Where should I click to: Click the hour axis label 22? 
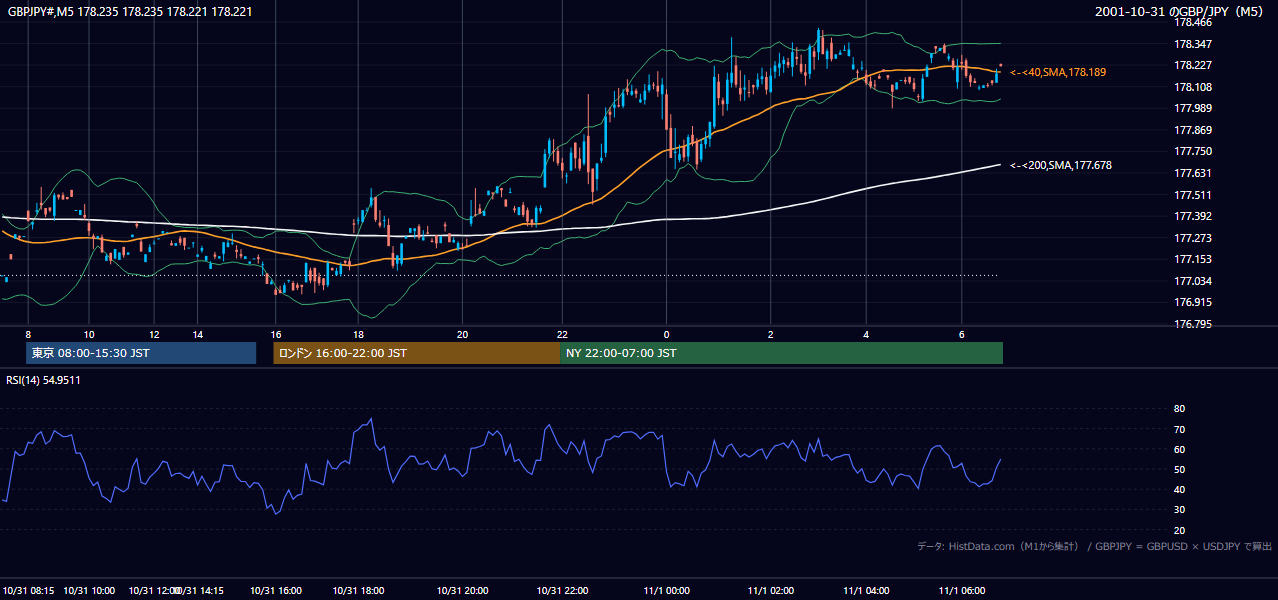pyautogui.click(x=563, y=334)
